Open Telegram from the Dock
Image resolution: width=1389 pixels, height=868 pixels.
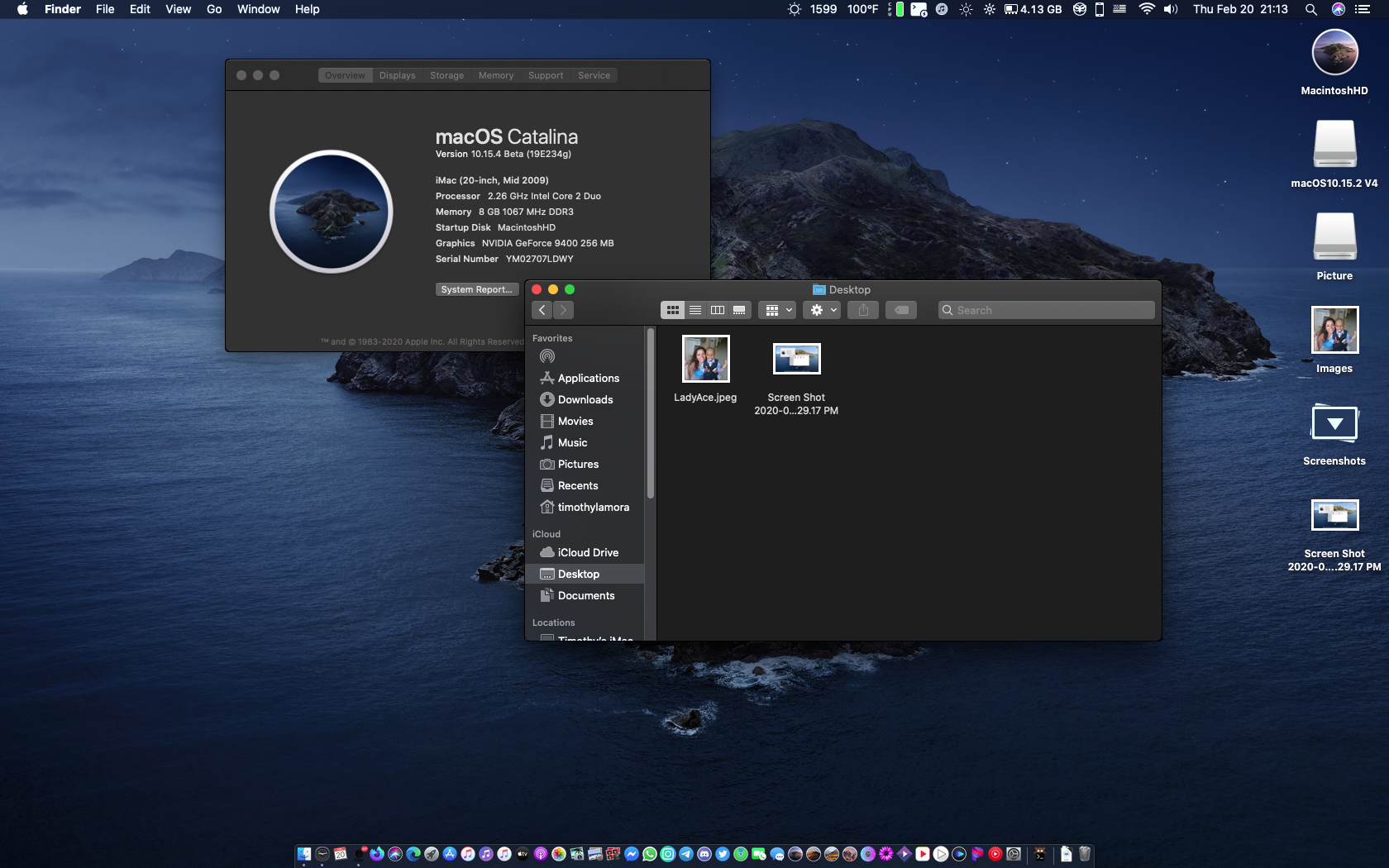coord(685,854)
